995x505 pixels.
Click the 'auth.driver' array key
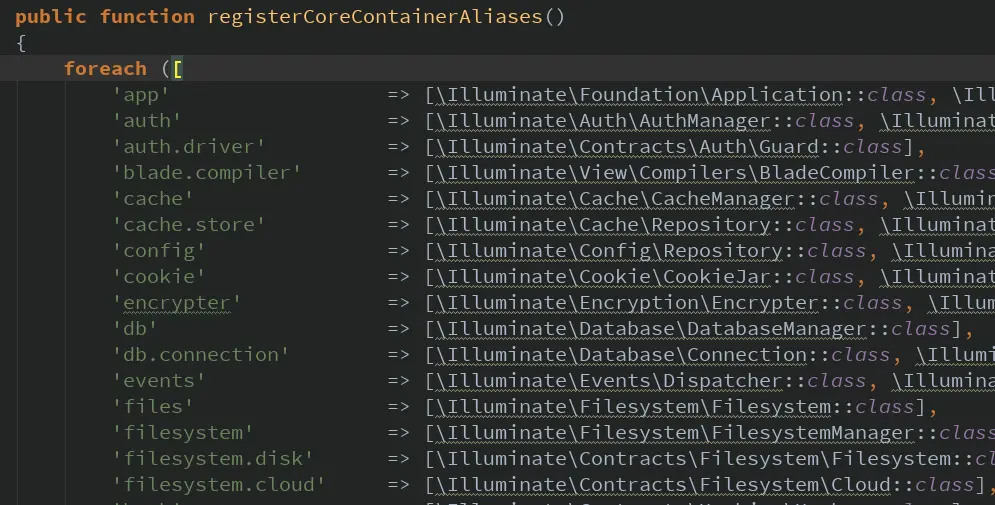(188, 147)
